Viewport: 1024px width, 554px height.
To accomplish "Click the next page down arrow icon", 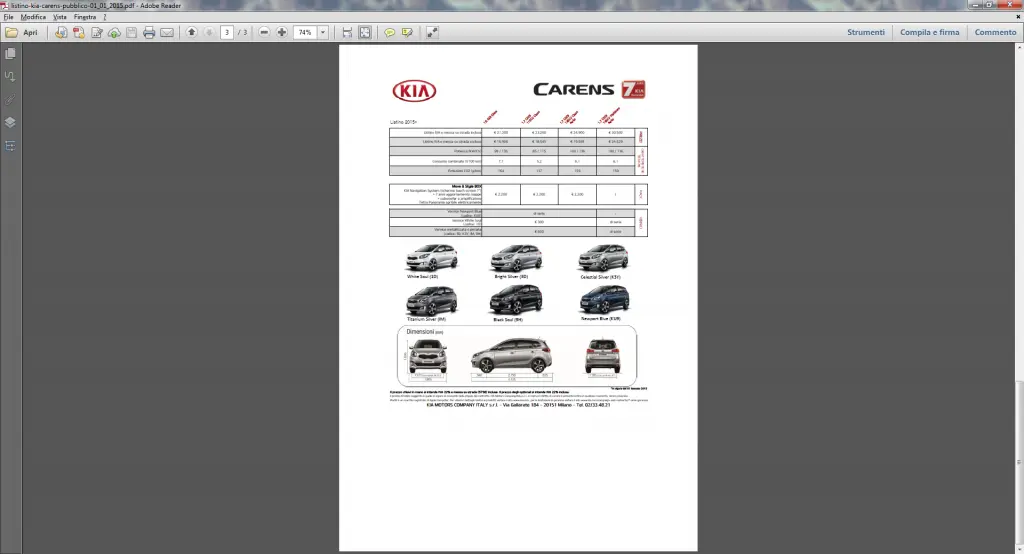I will pos(209,32).
